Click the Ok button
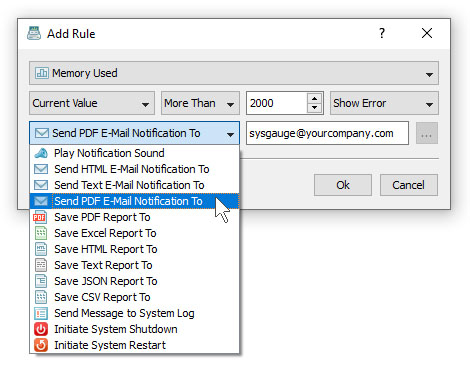 [343, 185]
